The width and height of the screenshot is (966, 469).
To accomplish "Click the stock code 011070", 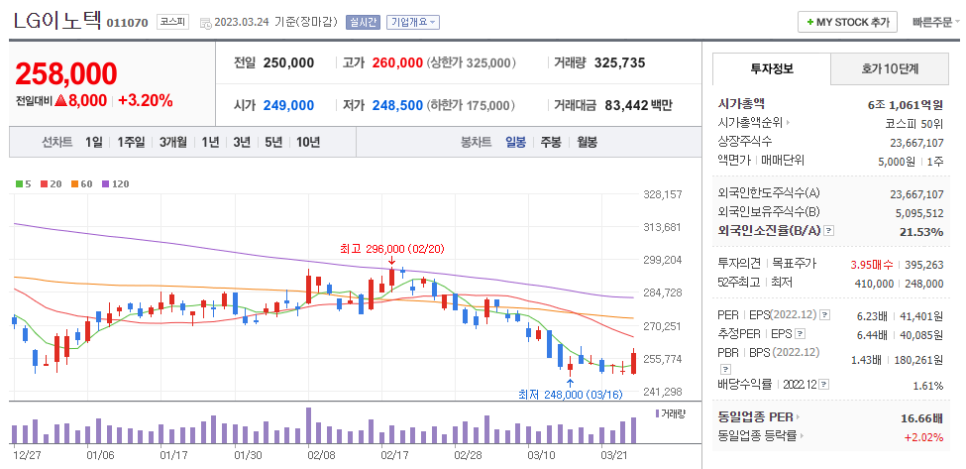I will (128, 23).
